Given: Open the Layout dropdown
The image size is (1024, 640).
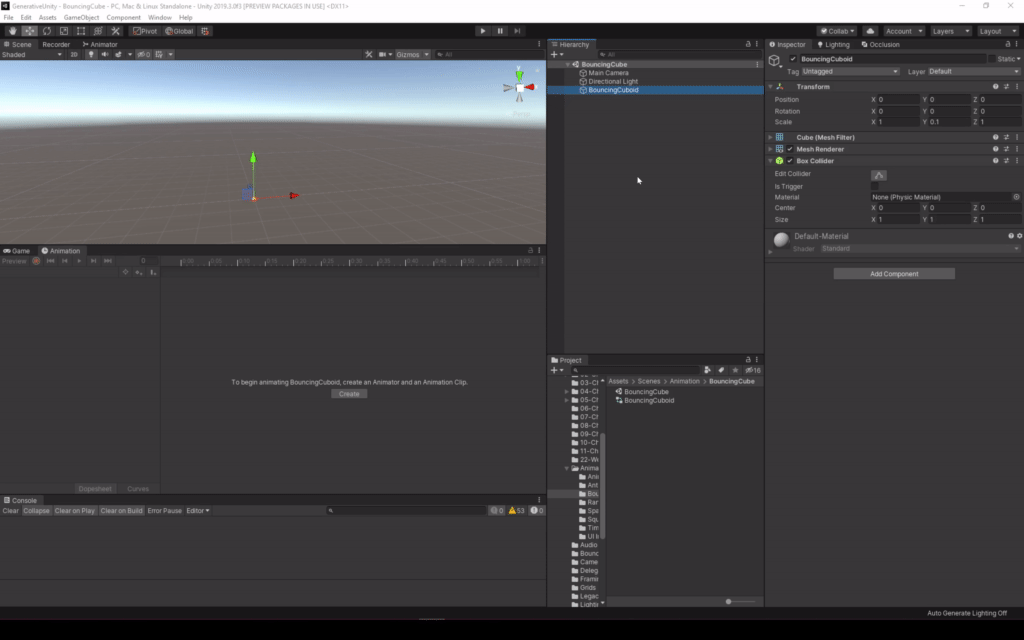Looking at the screenshot, I should tap(997, 31).
